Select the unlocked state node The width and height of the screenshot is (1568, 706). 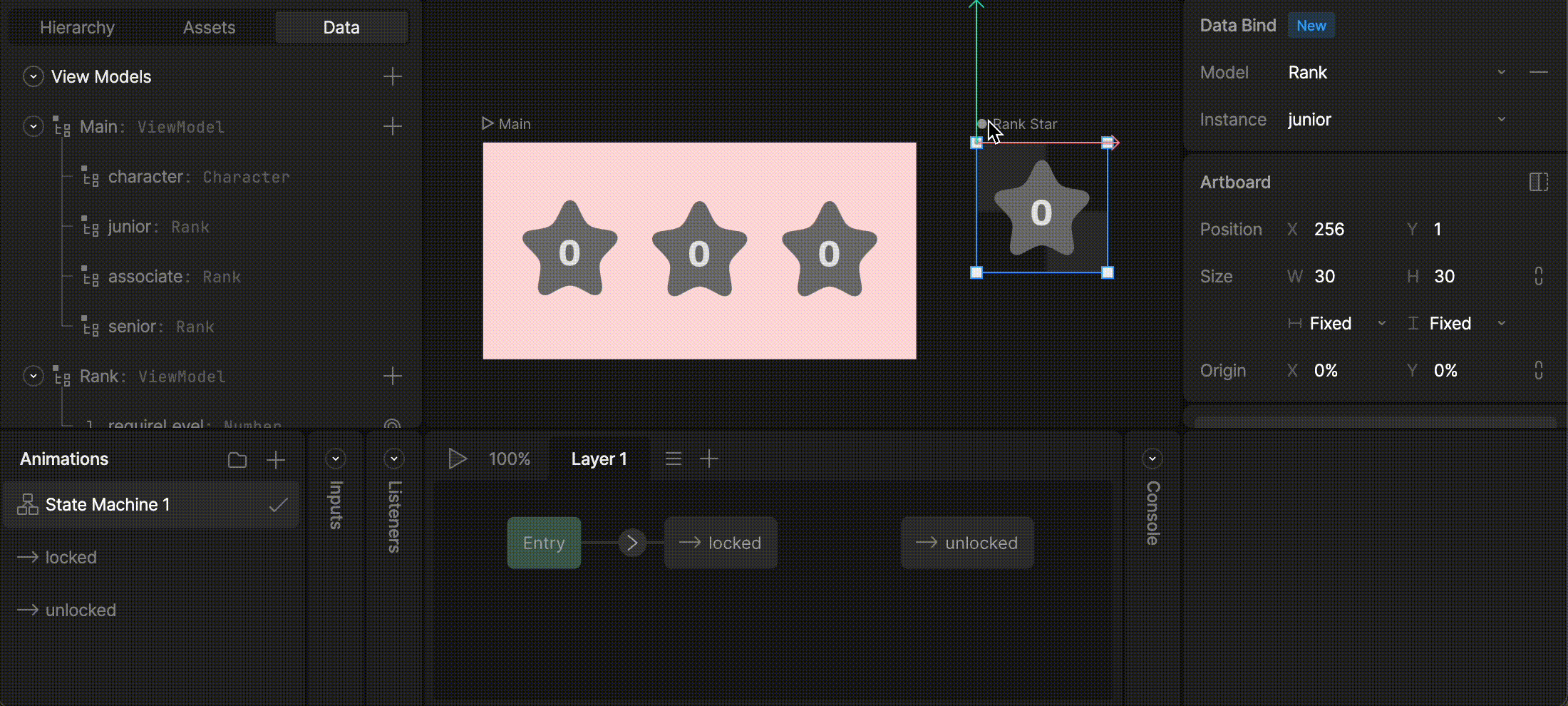967,543
